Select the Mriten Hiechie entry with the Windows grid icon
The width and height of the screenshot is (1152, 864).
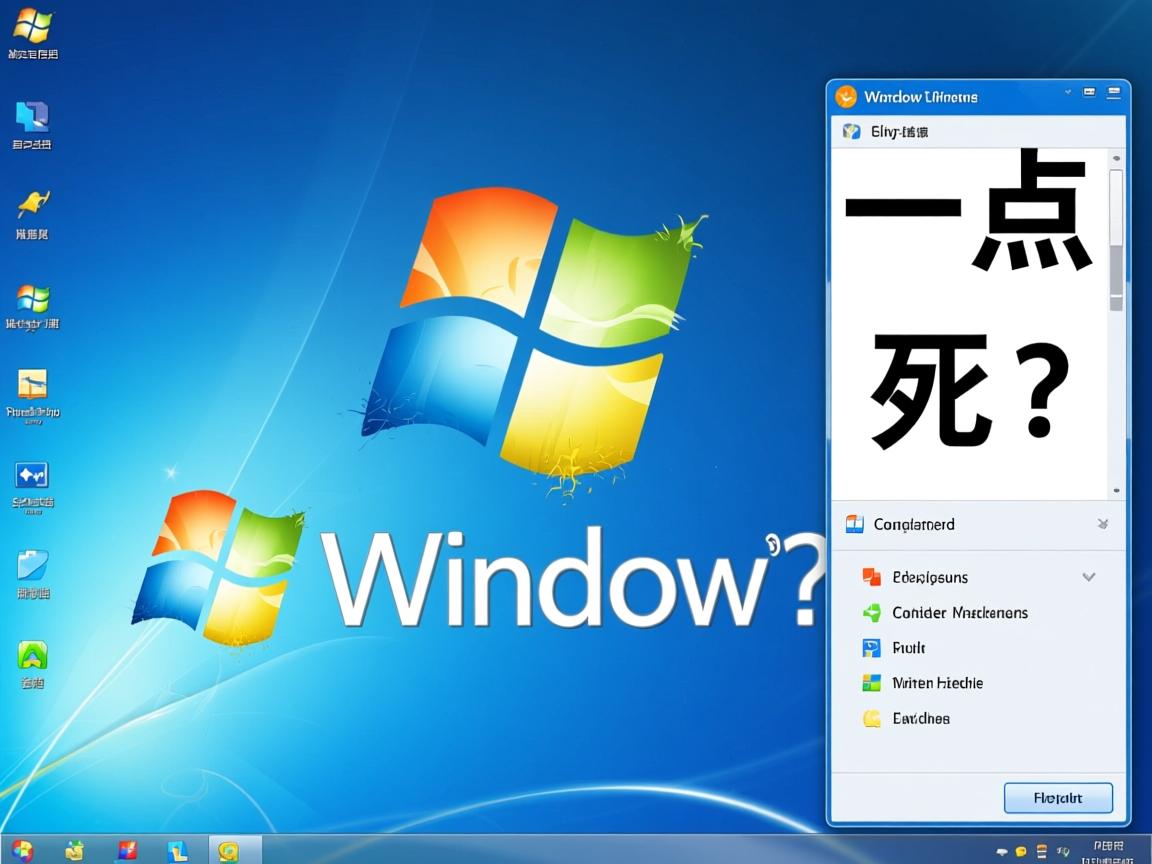940,683
